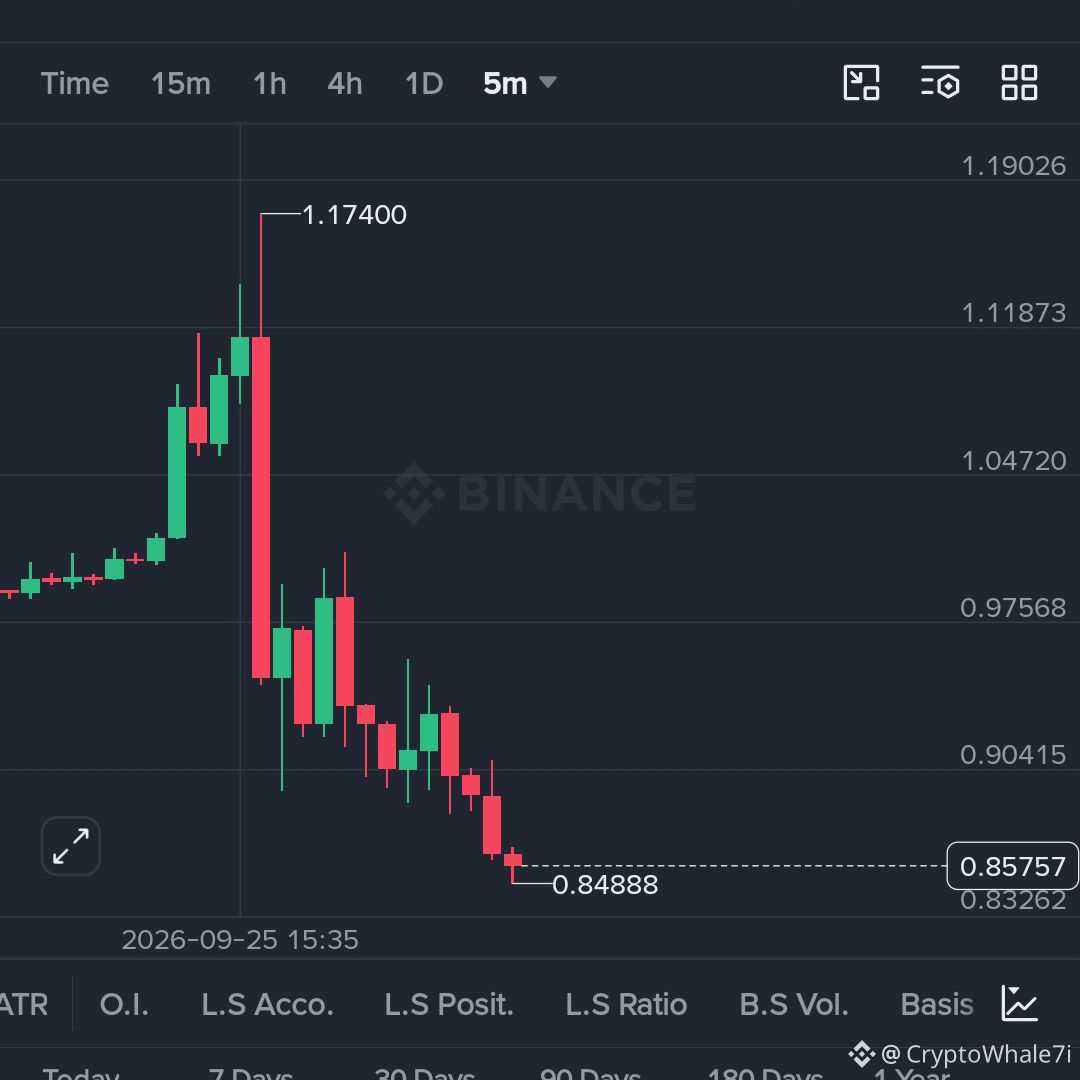Toggle the L.S Posit. indicator
The width and height of the screenshot is (1080, 1080).
tap(449, 1004)
